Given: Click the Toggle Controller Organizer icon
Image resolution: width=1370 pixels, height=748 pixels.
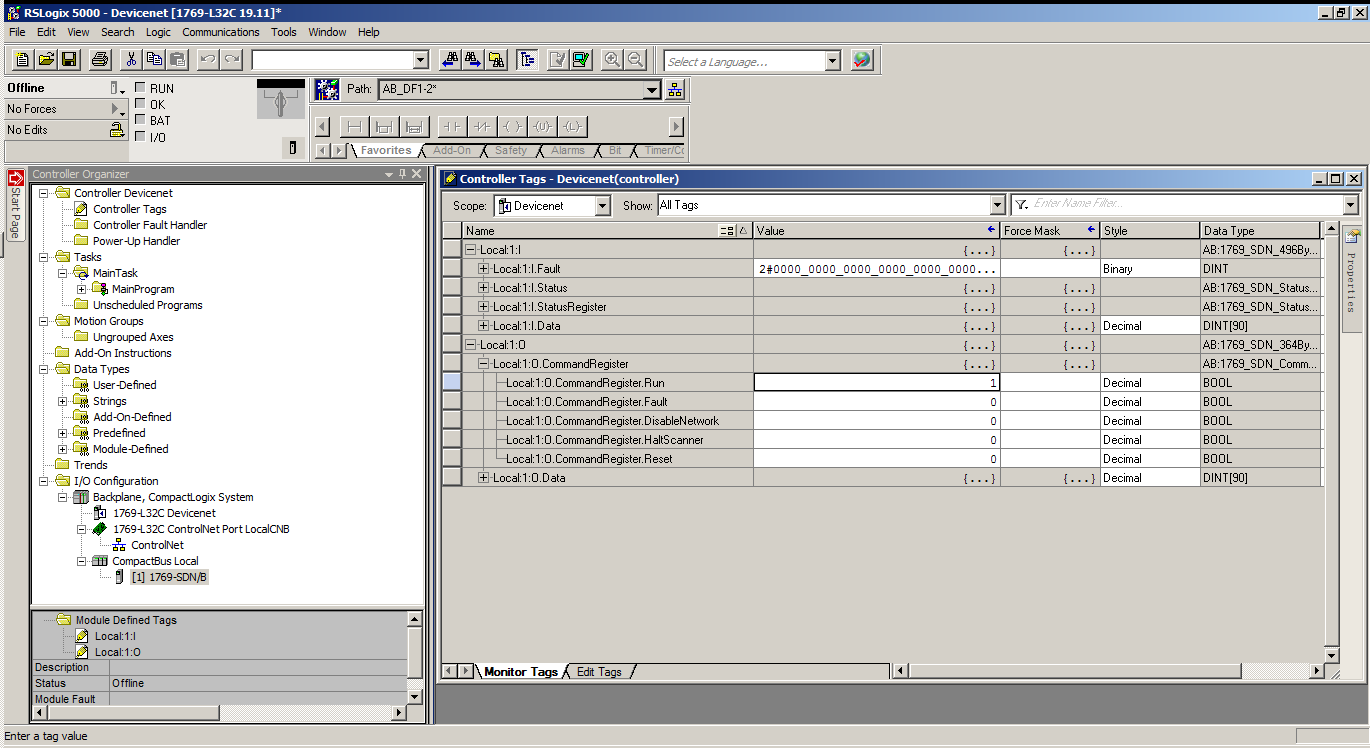Looking at the screenshot, I should pos(527,60).
